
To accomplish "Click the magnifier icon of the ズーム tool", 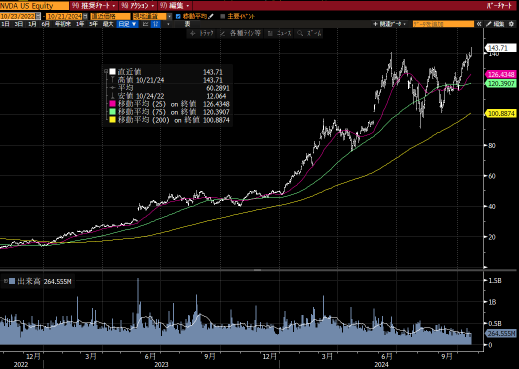I will click(300, 33).
